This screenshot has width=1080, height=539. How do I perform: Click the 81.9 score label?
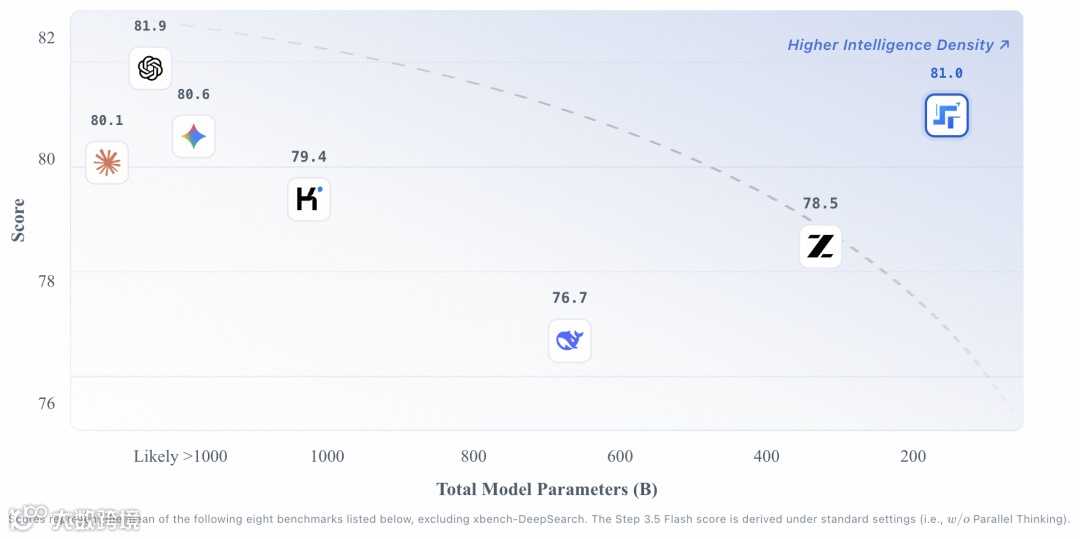[150, 26]
